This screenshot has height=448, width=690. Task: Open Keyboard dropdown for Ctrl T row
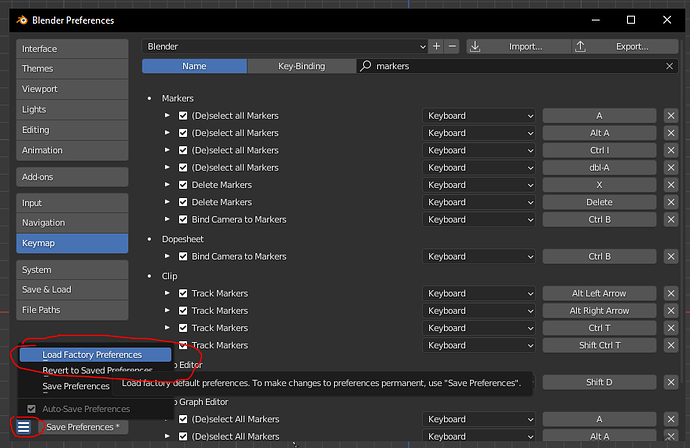479,328
